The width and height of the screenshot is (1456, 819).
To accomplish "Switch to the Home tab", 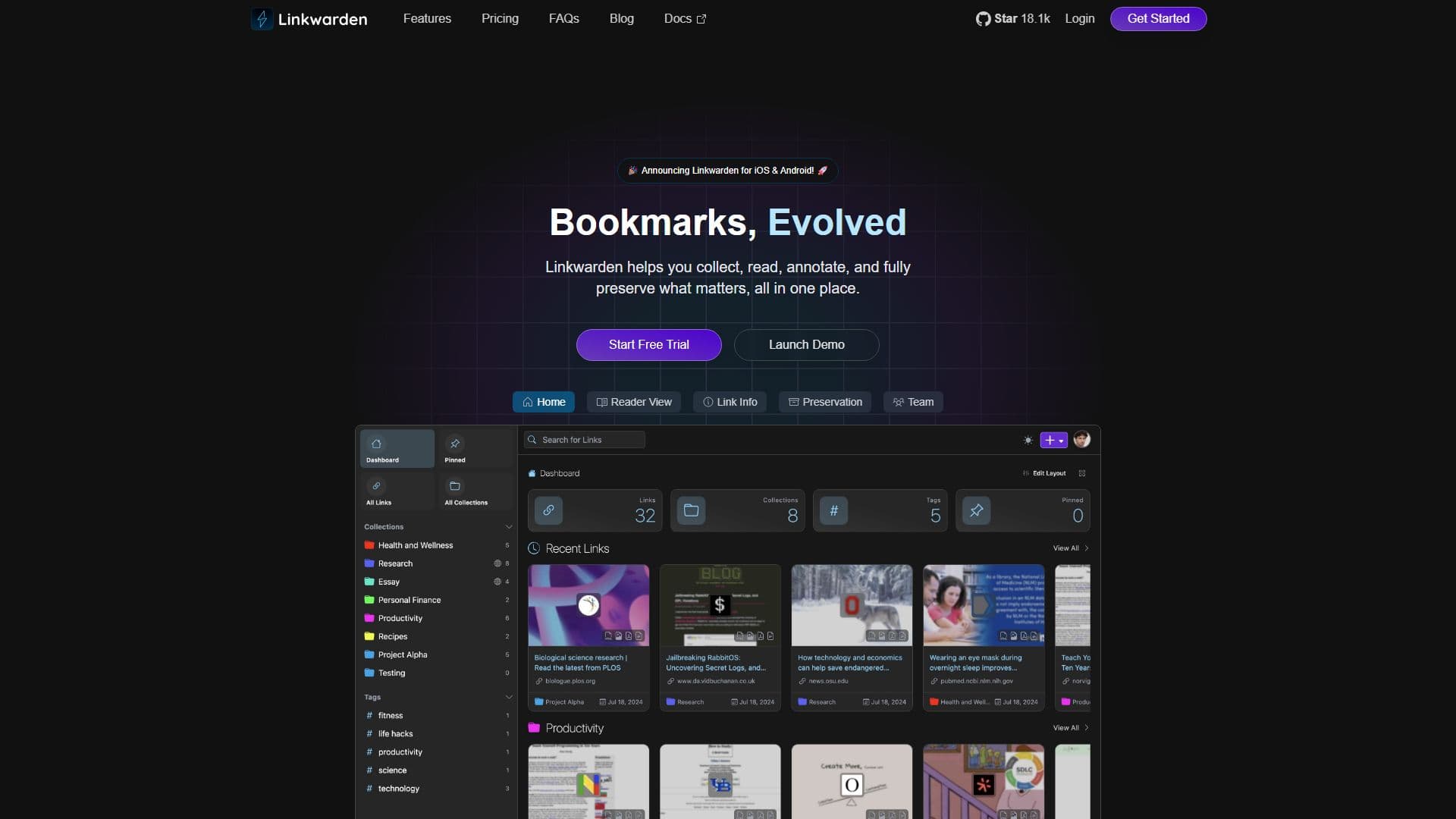I will [x=544, y=402].
